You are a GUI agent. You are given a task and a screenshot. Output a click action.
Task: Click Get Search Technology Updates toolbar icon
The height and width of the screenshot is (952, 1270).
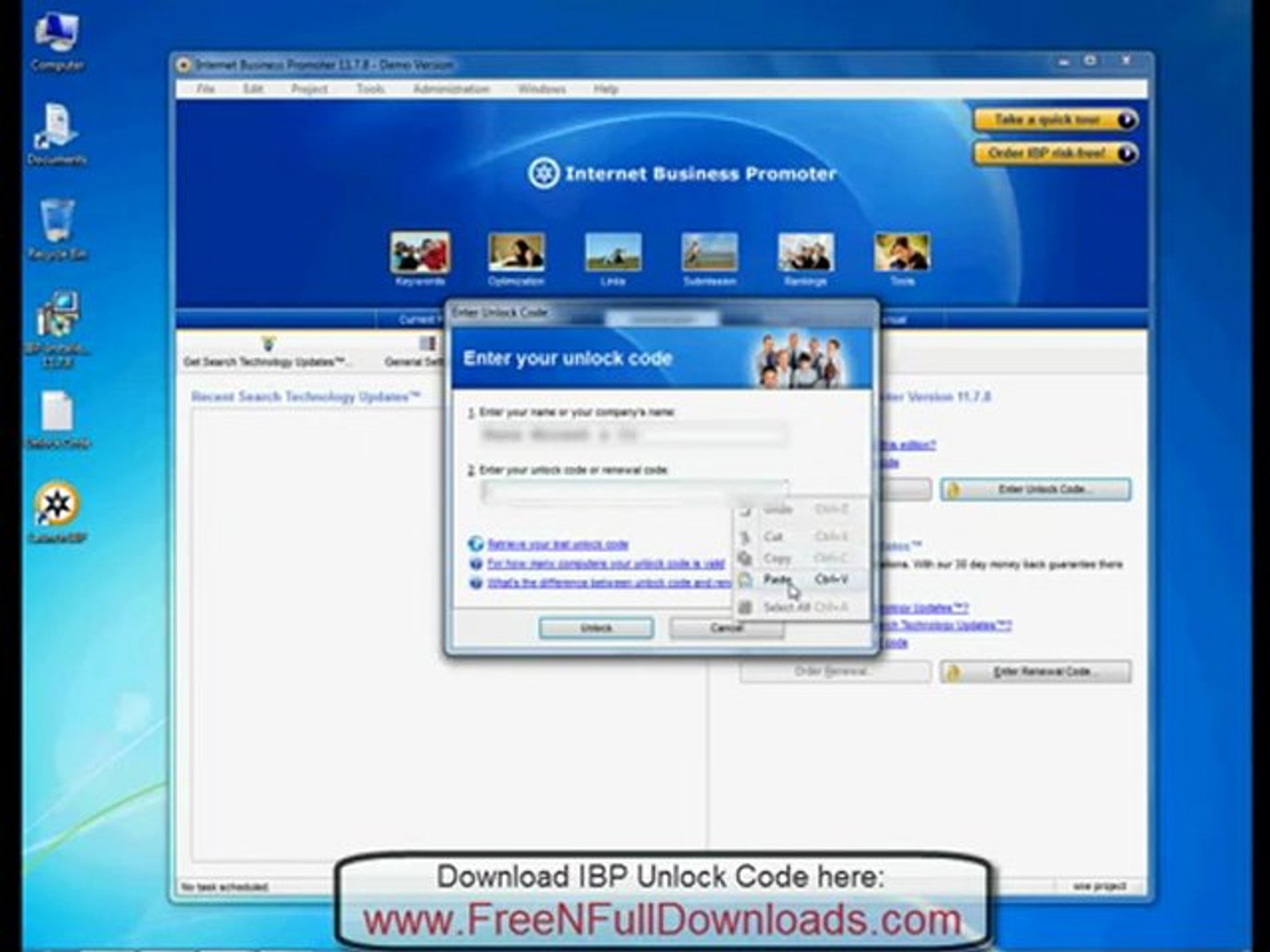(x=267, y=352)
